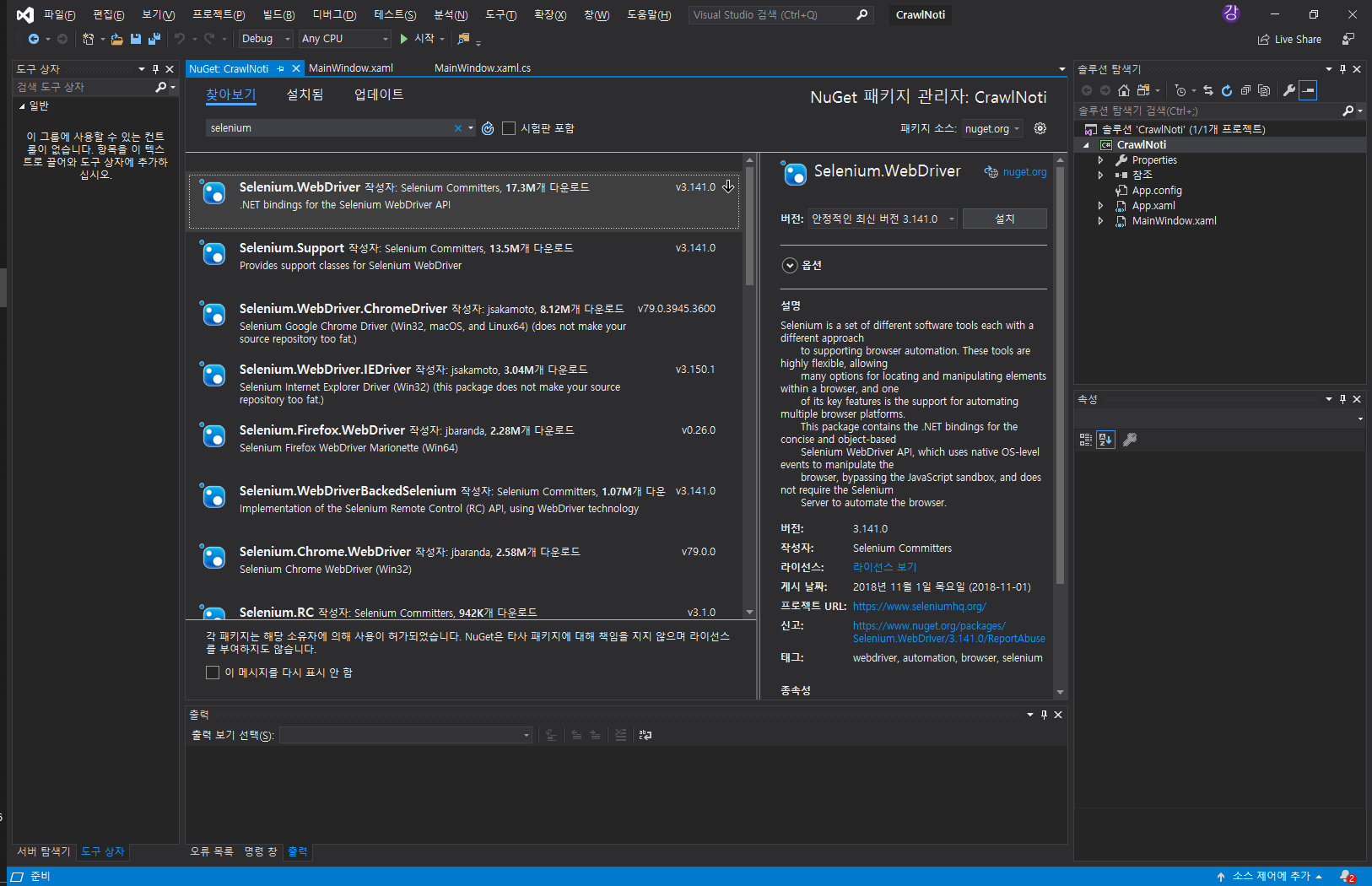Viewport: 1372px width, 886px height.
Task: Open the Build menu
Action: [278, 15]
